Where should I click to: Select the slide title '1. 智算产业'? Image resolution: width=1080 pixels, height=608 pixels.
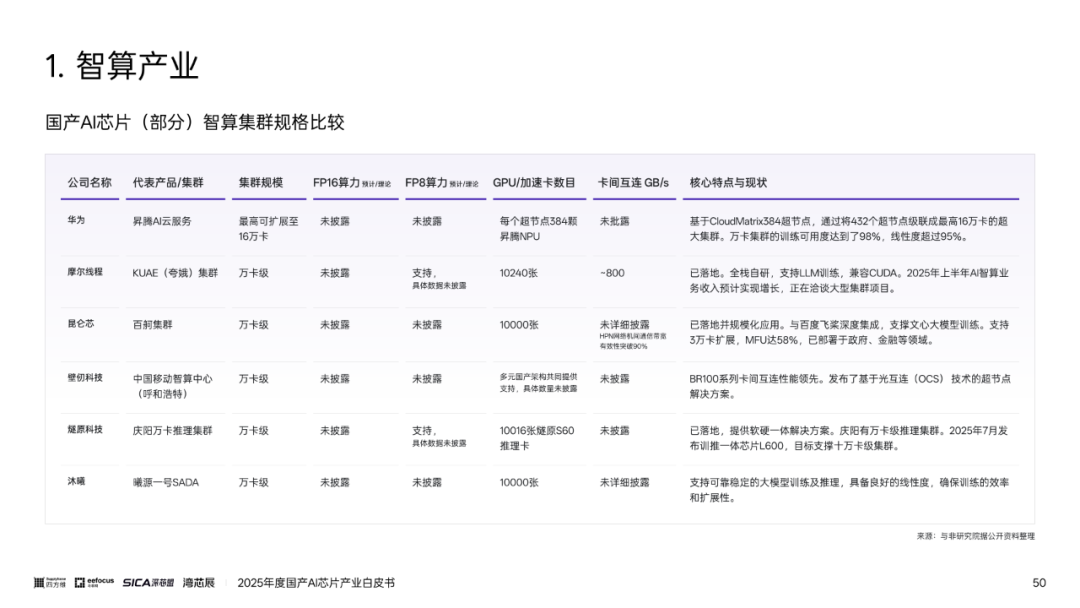tap(122, 66)
